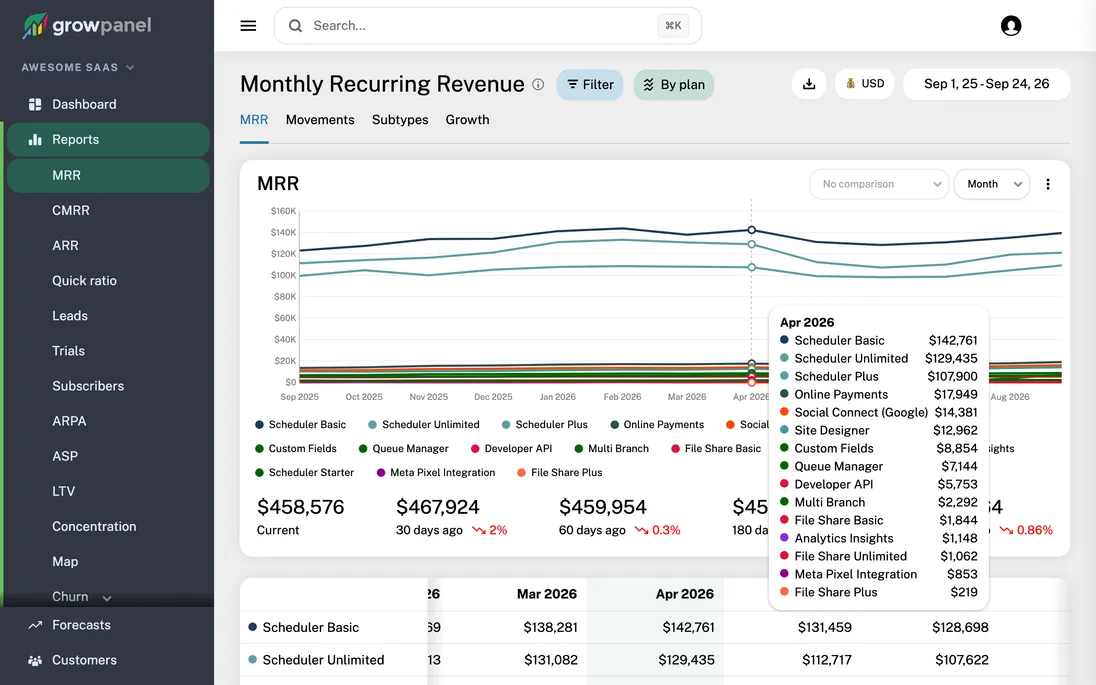1096x685 pixels.
Task: Click the Mar 2026 table column header
Action: pyautogui.click(x=547, y=594)
